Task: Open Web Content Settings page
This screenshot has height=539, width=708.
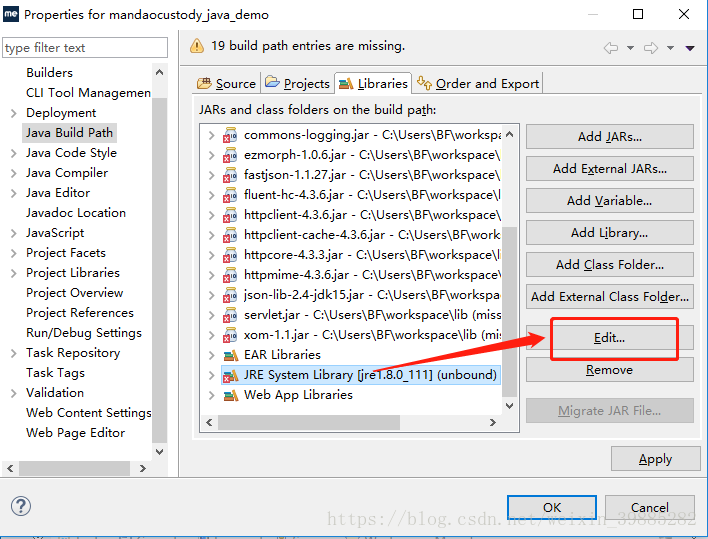Action: [88, 413]
